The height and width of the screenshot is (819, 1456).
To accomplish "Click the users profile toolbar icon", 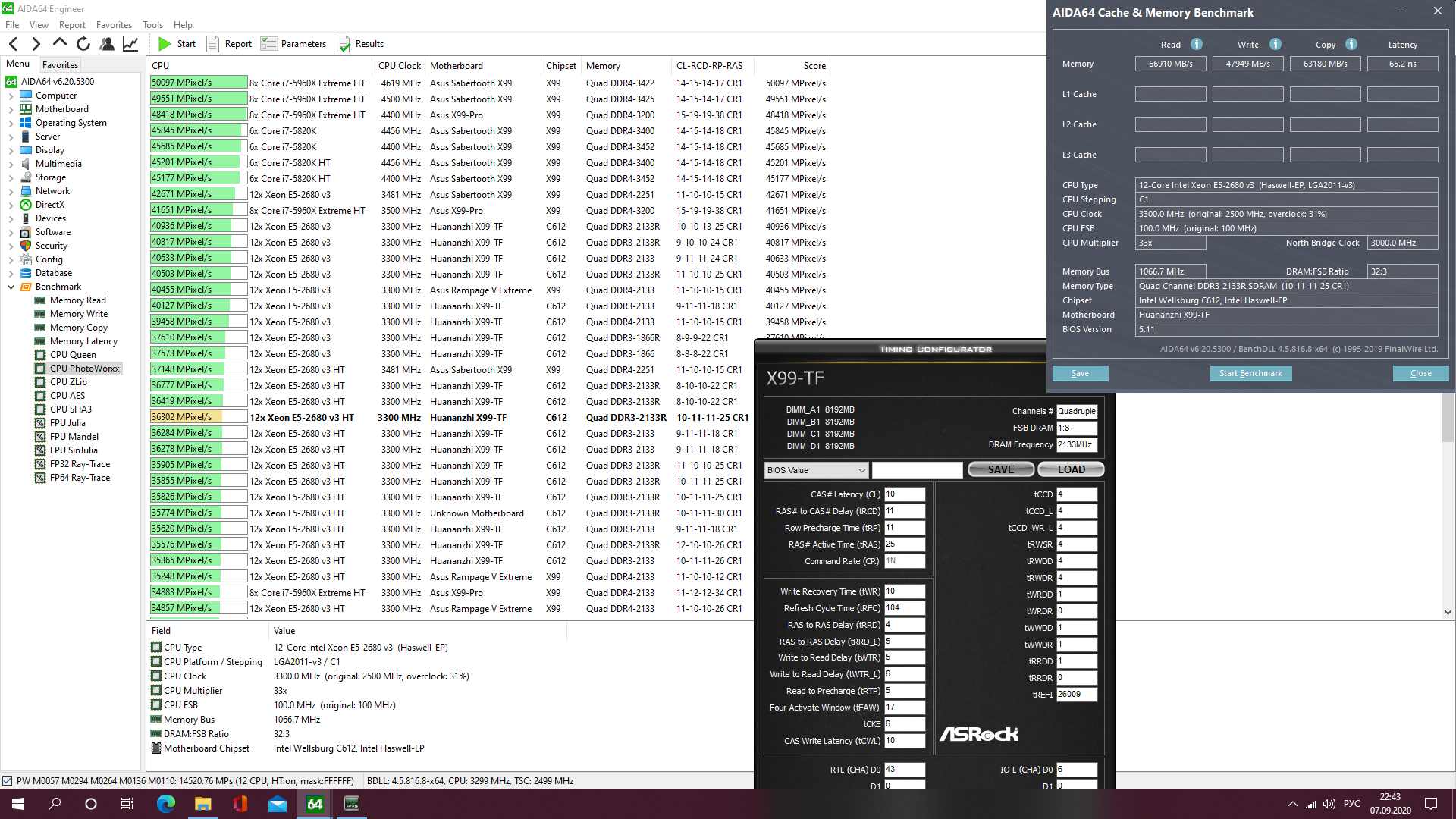I will 107,44.
